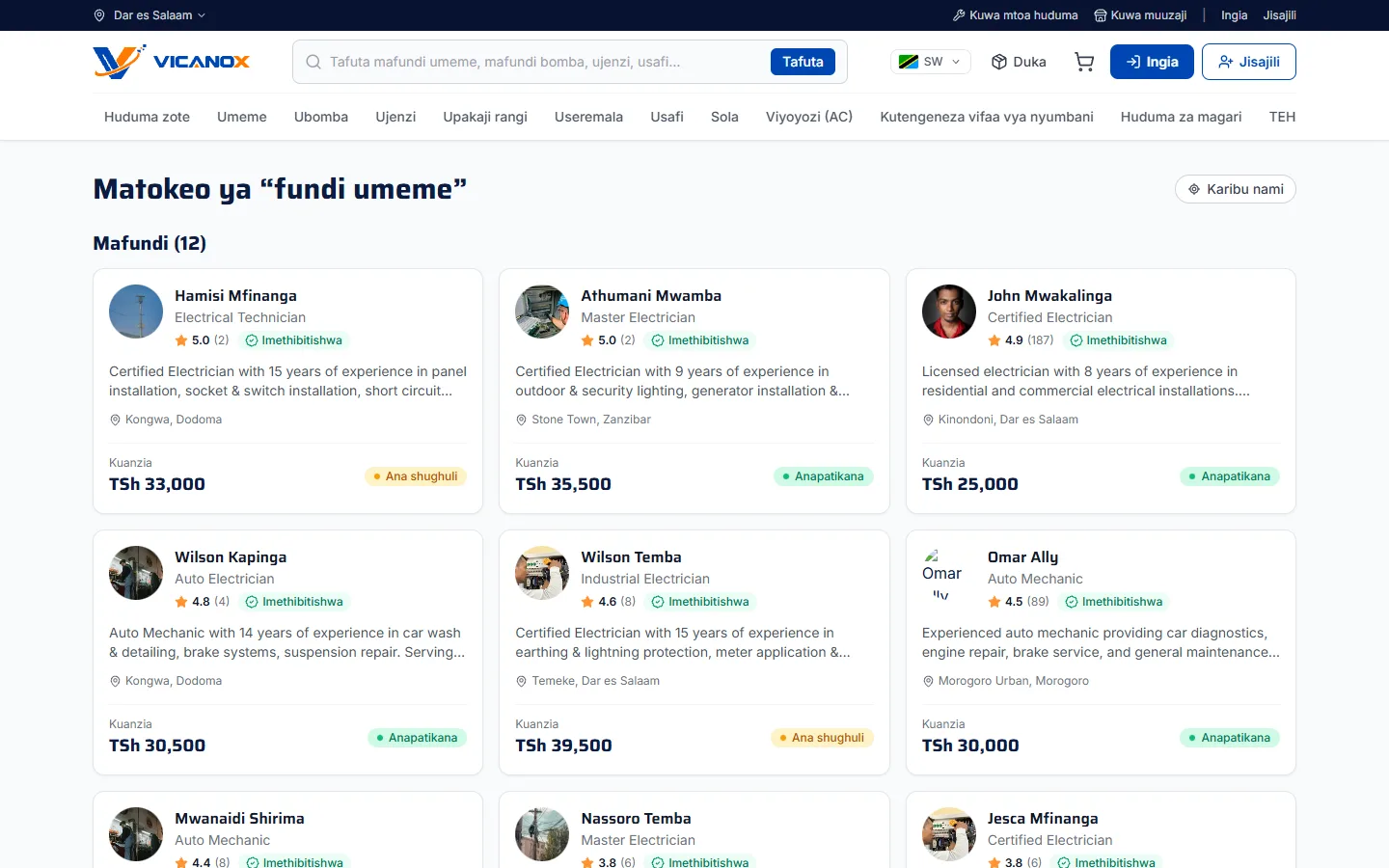The height and width of the screenshot is (868, 1389).
Task: Click top bar Jisajili link
Action: (1280, 15)
